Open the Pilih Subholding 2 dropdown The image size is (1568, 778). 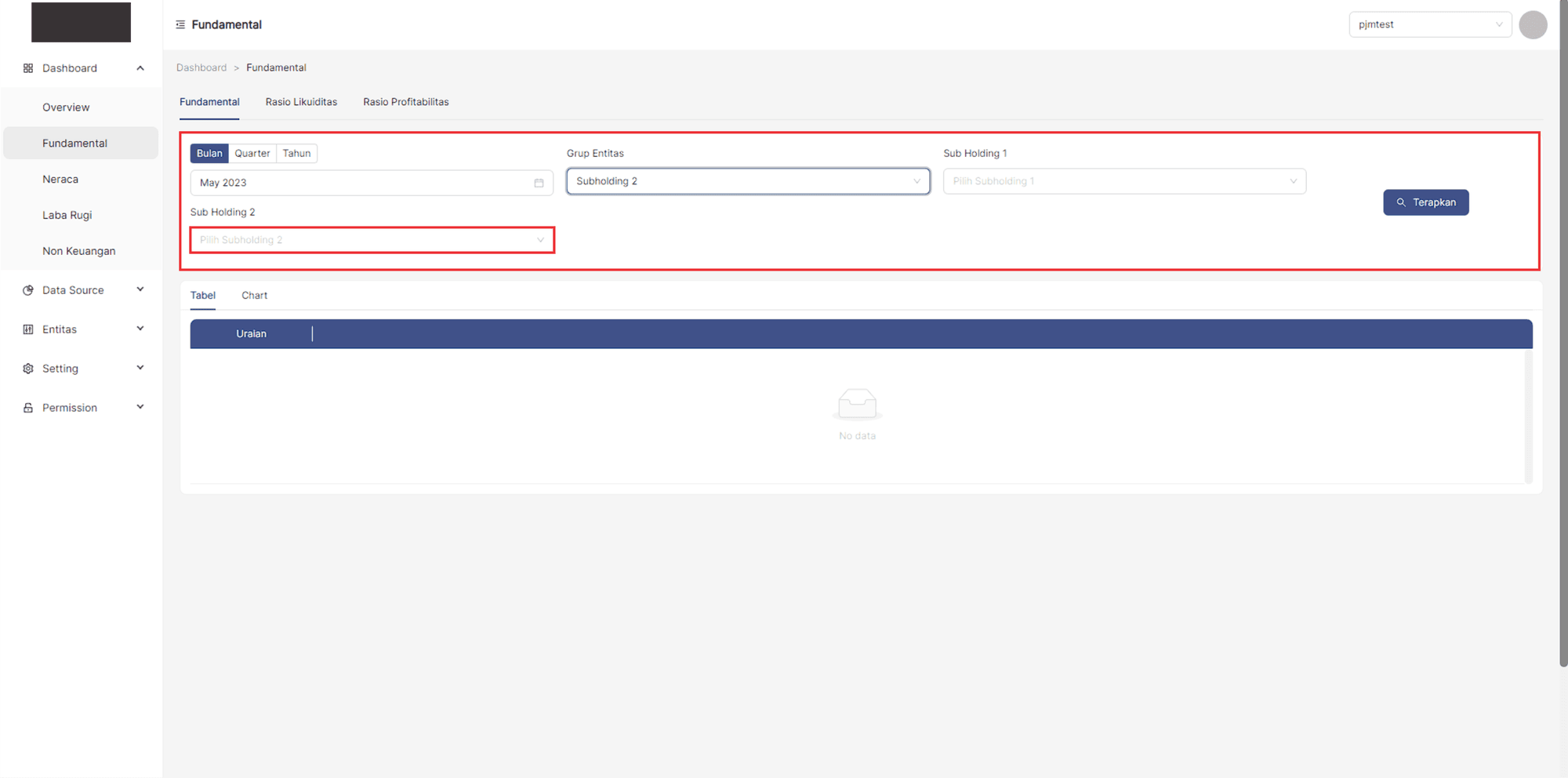[372, 240]
